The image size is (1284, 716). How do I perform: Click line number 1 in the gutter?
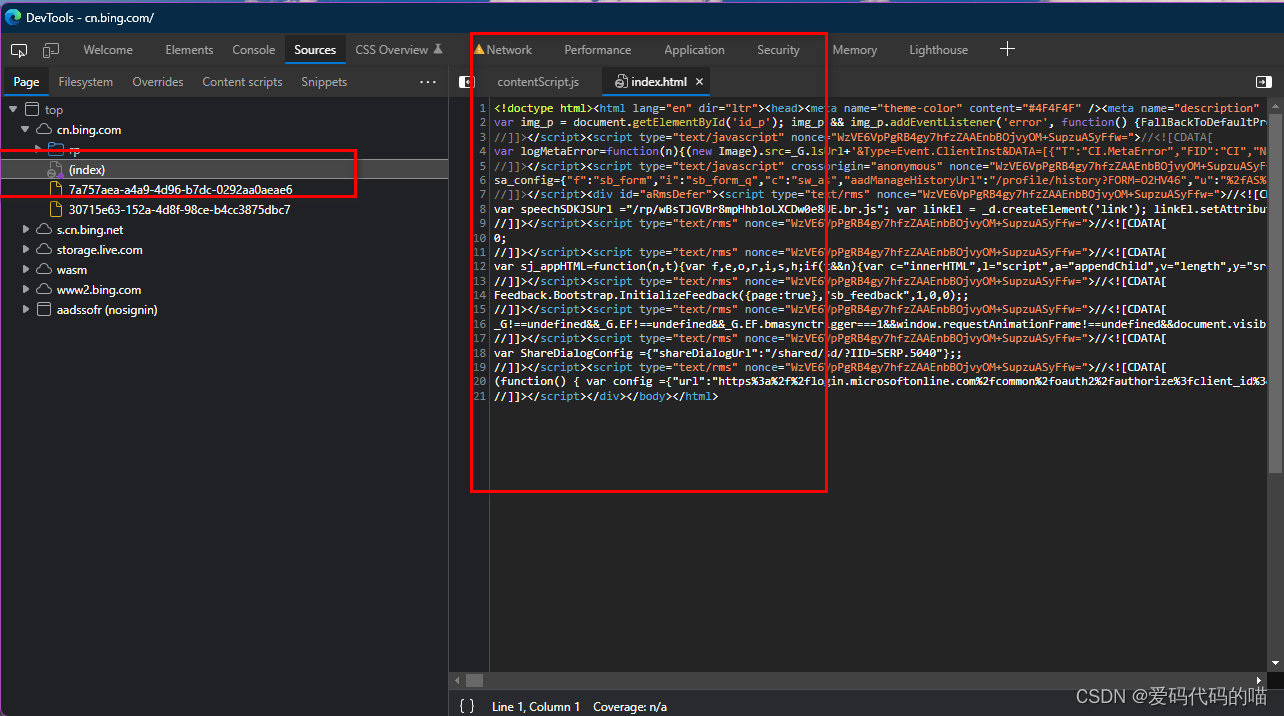click(482, 108)
